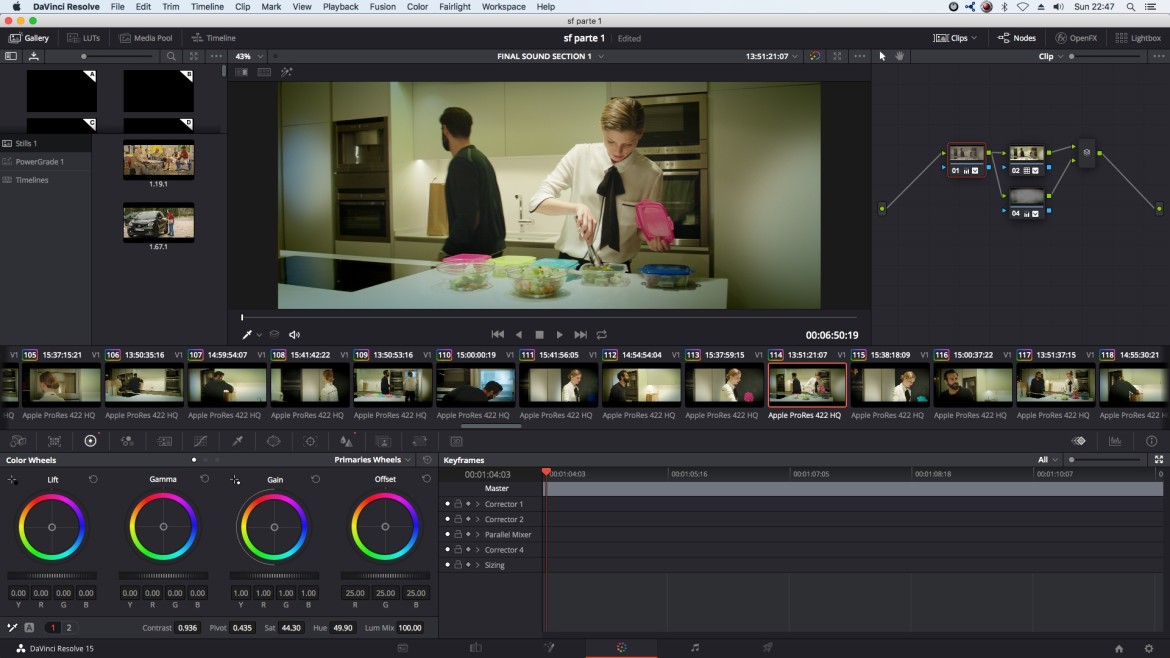Open the Workspace menu
The width and height of the screenshot is (1170, 658).
point(504,7)
